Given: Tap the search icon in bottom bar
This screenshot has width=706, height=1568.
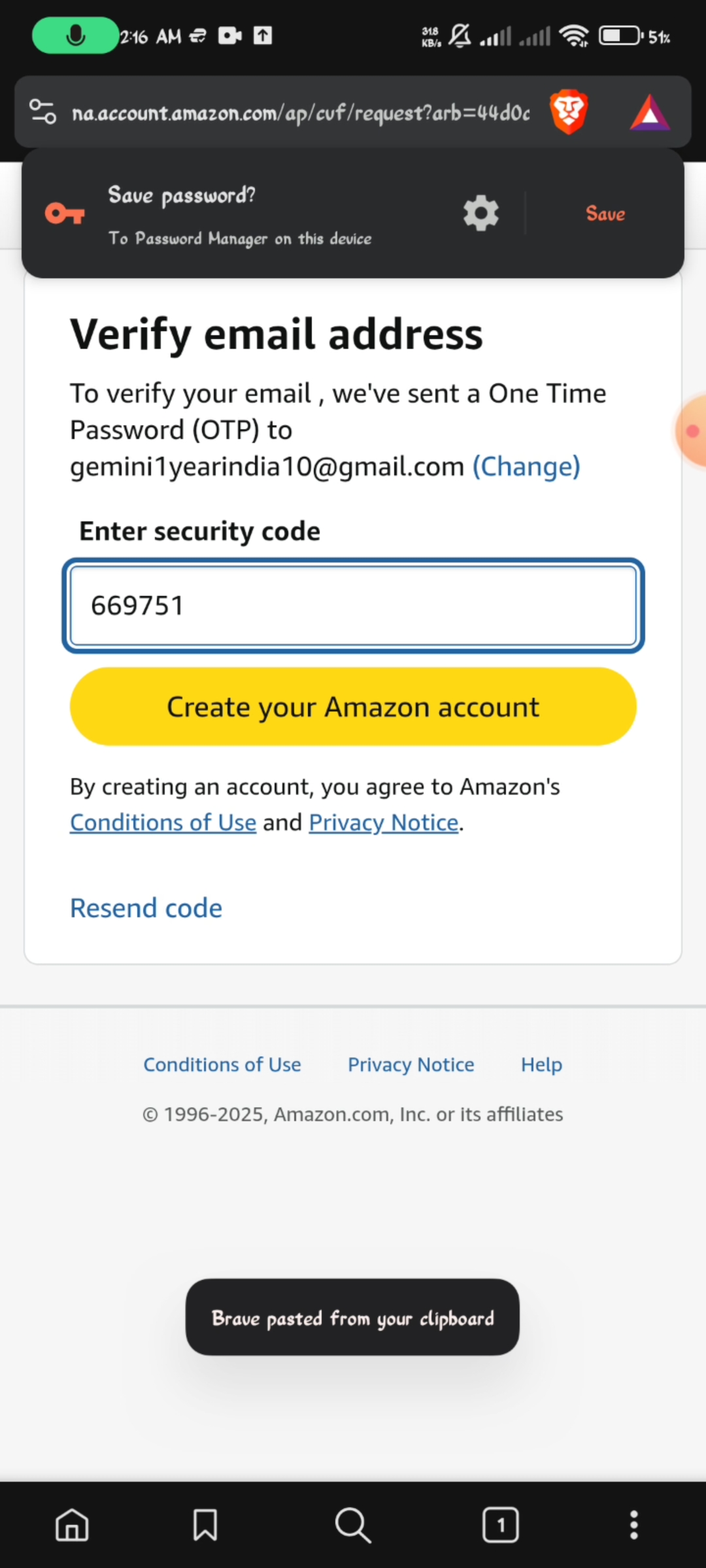Looking at the screenshot, I should (353, 1526).
